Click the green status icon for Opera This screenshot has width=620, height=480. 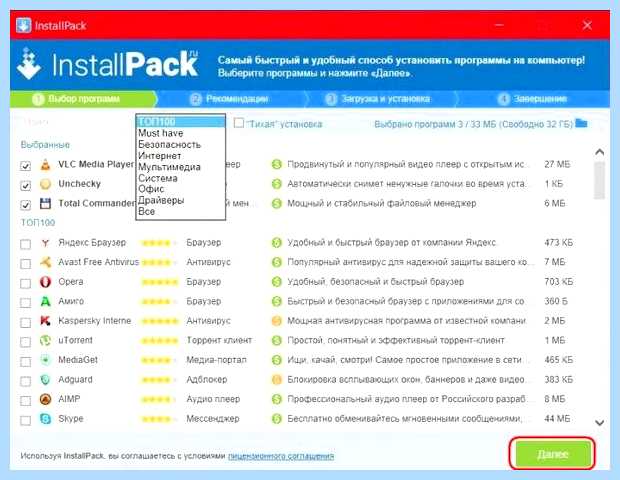click(277, 282)
